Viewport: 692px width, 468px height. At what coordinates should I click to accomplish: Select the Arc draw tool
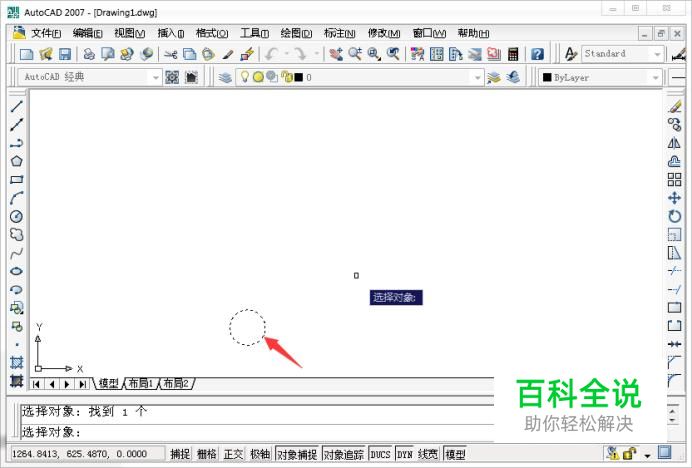click(17, 198)
